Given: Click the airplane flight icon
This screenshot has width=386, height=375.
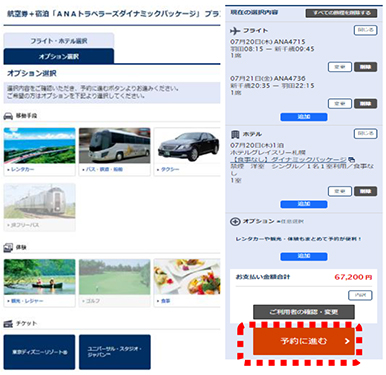Looking at the screenshot, I should pyautogui.click(x=235, y=31).
